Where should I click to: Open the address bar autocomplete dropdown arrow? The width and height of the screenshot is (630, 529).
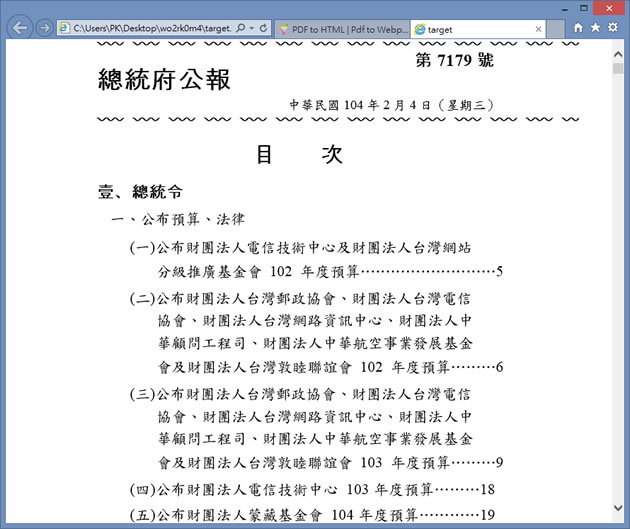click(252, 28)
